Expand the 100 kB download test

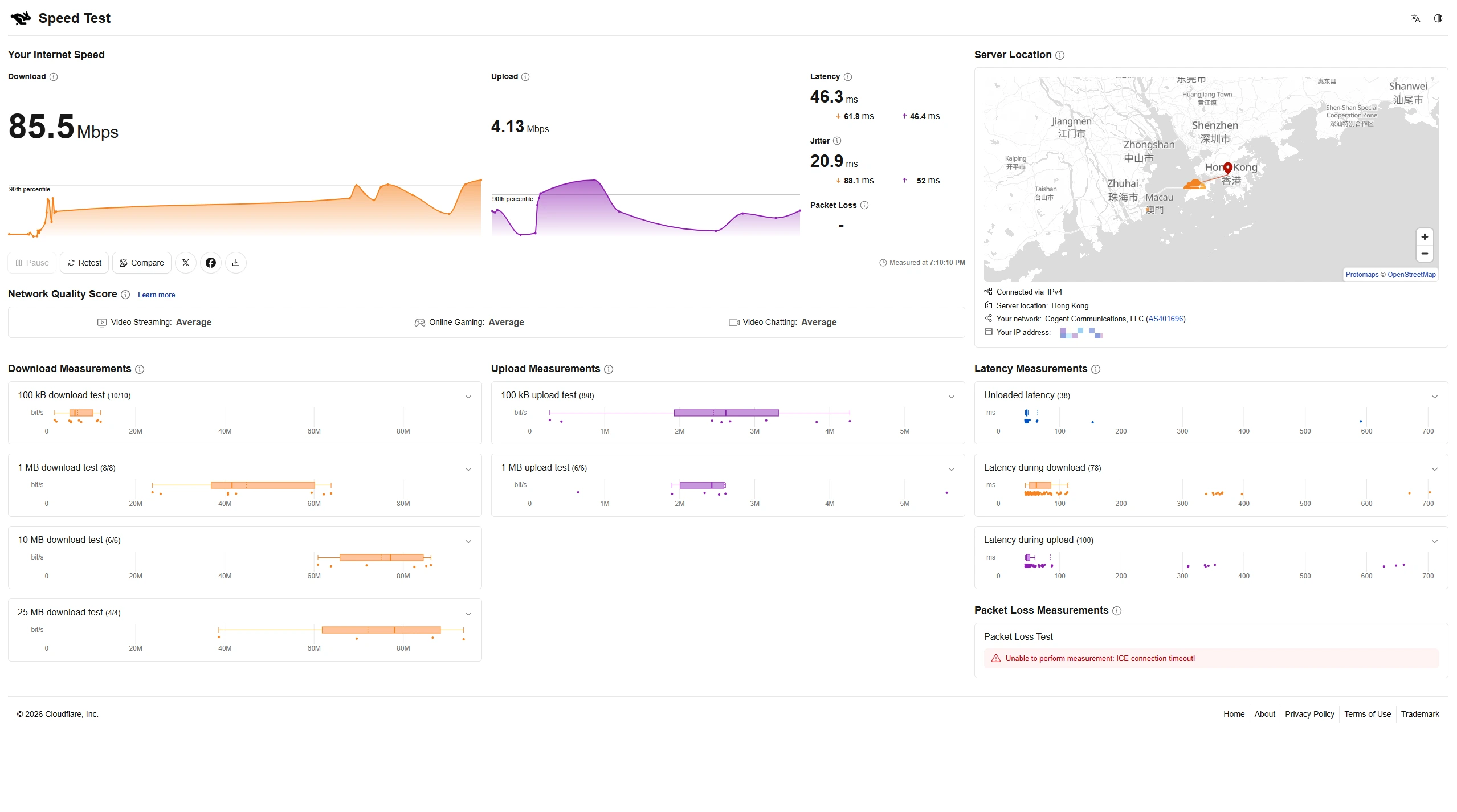[468, 397]
